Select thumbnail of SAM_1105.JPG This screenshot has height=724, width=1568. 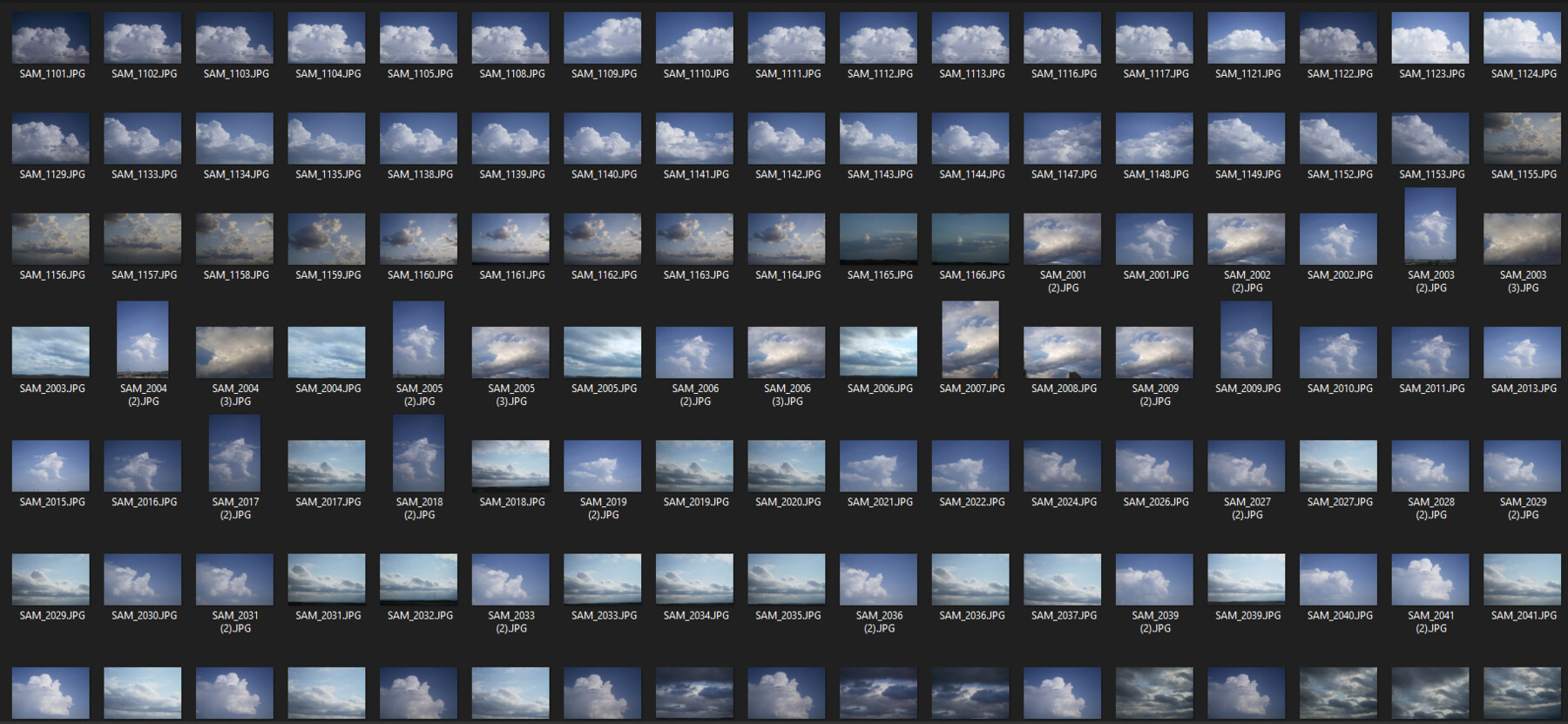coord(418,37)
